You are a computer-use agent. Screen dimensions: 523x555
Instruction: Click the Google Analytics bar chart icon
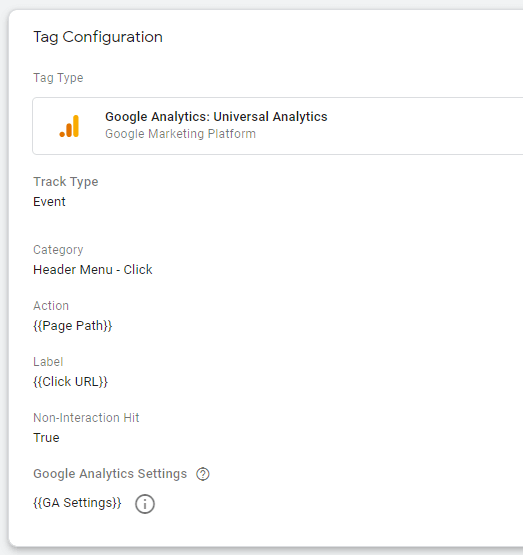(69, 126)
